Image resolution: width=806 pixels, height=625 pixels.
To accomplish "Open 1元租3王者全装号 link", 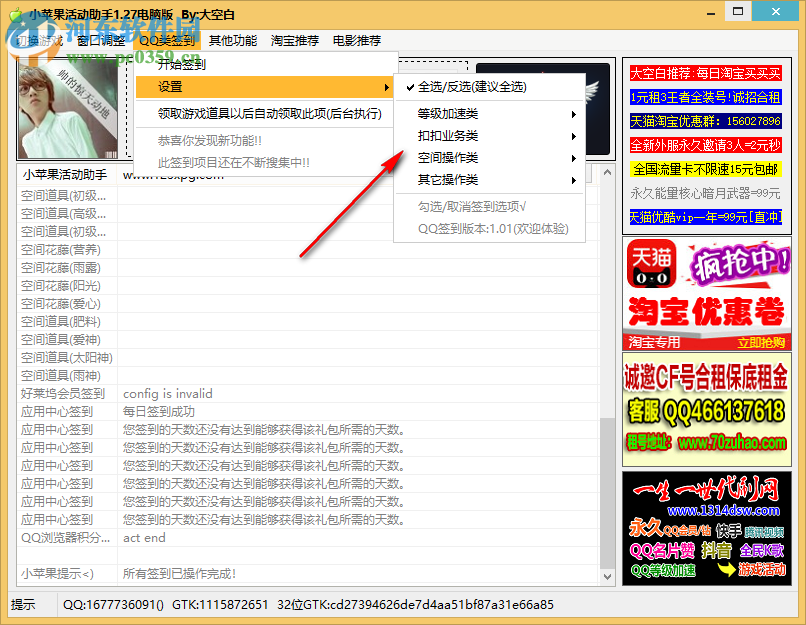I will click(x=705, y=97).
